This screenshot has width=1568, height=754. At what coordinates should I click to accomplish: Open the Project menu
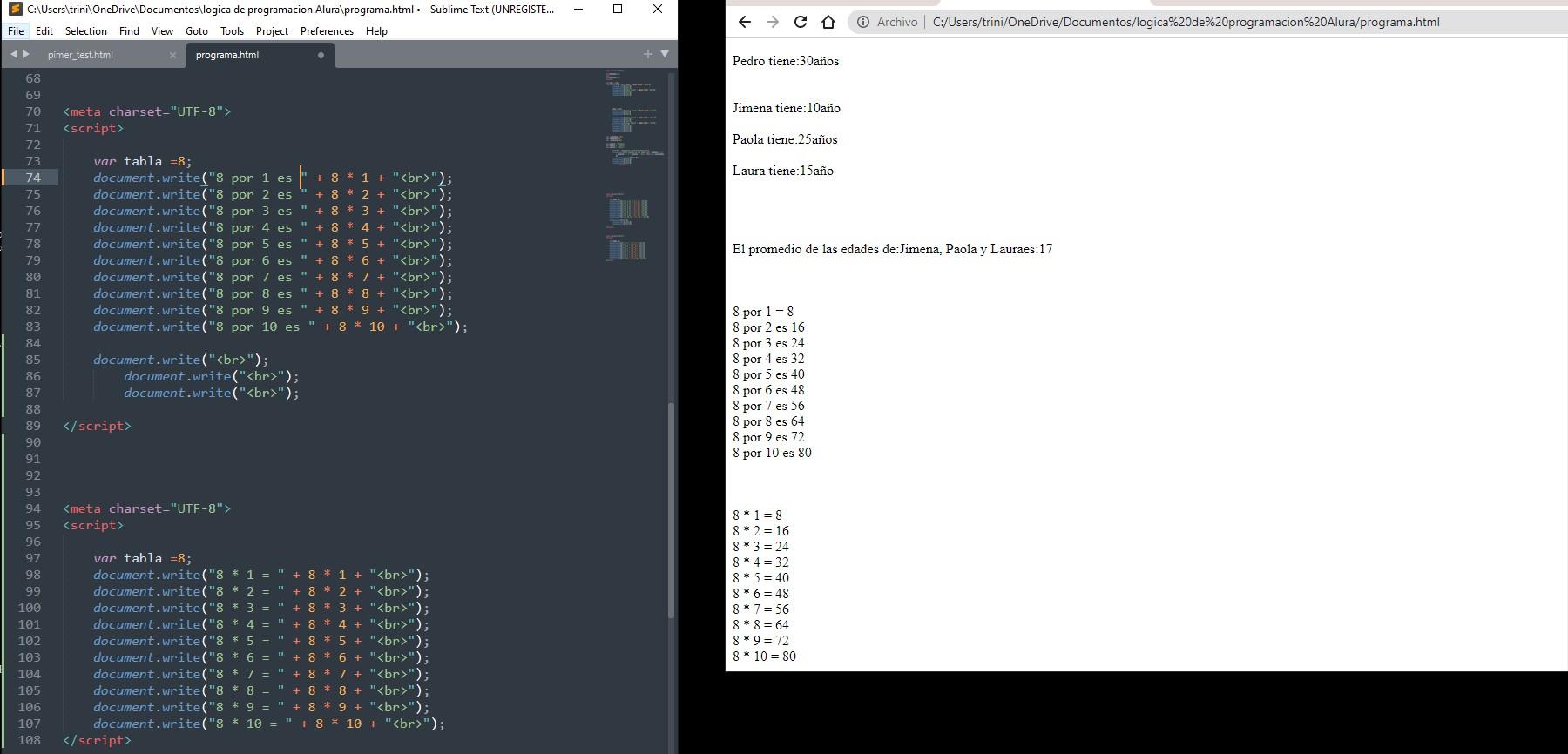click(272, 30)
